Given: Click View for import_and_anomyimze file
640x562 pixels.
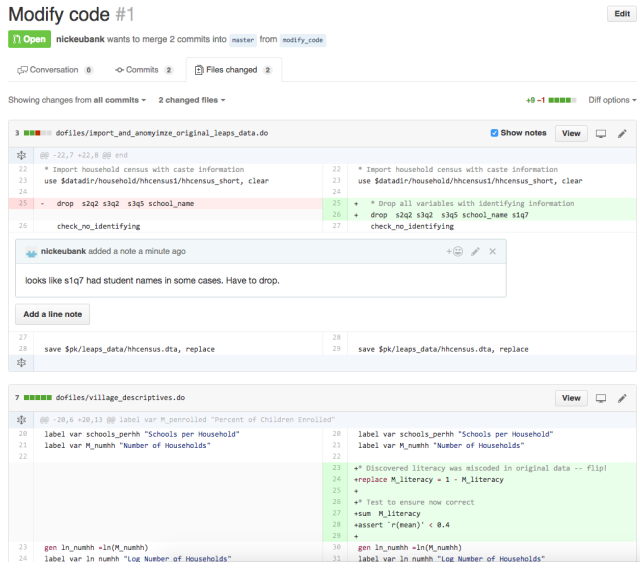Looking at the screenshot, I should tap(571, 133).
